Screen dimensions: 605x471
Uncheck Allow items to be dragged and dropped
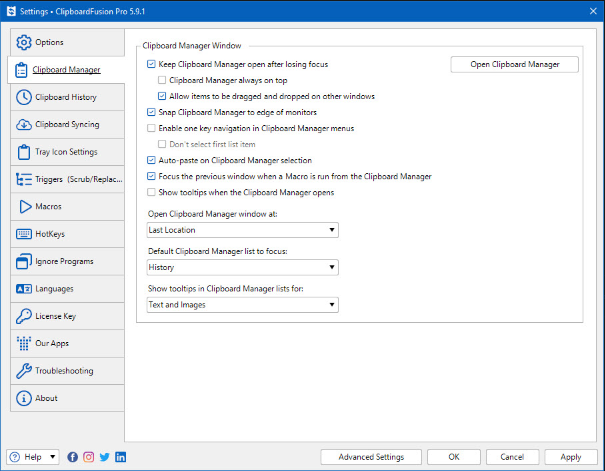pyautogui.click(x=162, y=96)
